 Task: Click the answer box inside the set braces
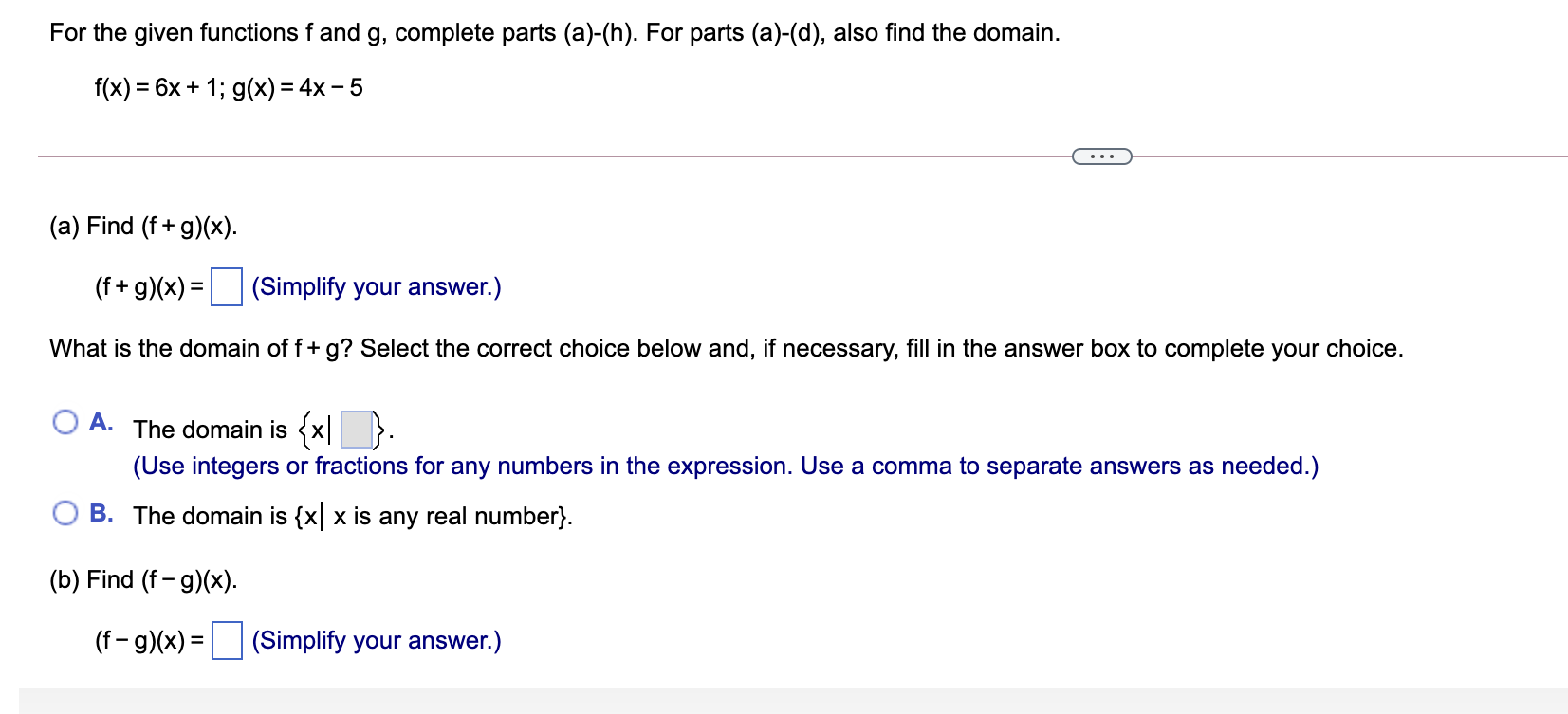[x=357, y=428]
